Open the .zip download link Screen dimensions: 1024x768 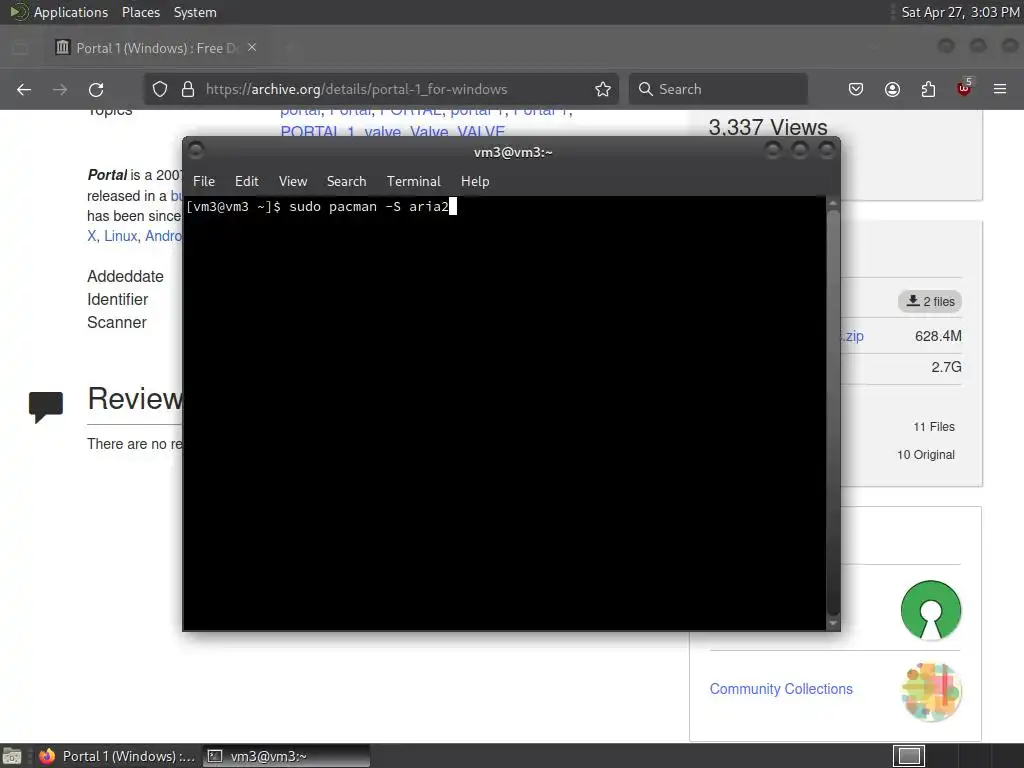point(852,336)
